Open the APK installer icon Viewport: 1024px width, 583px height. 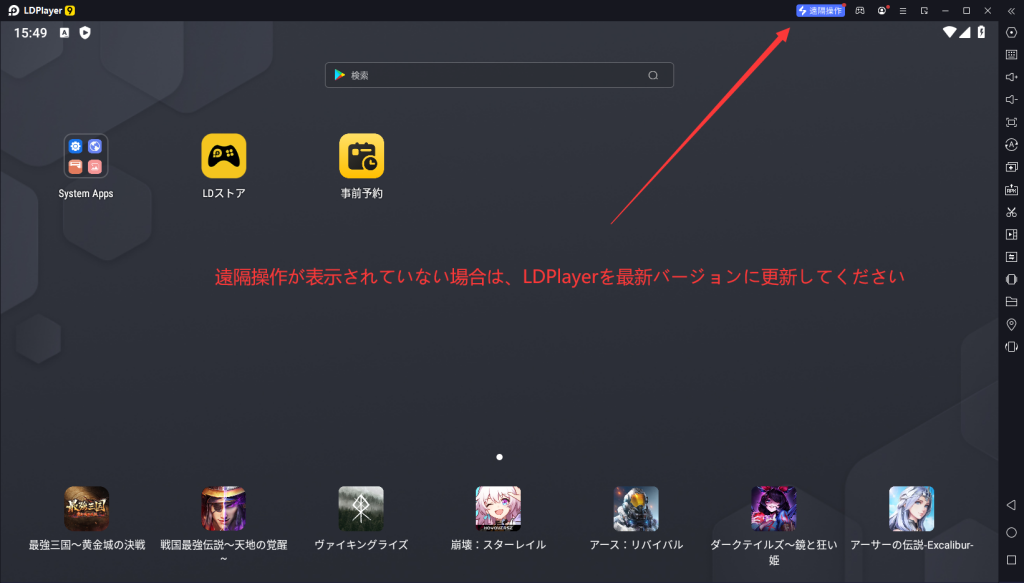point(1010,190)
